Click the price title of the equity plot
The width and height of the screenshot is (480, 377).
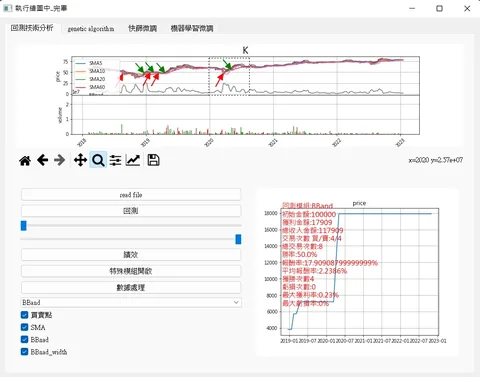(359, 203)
